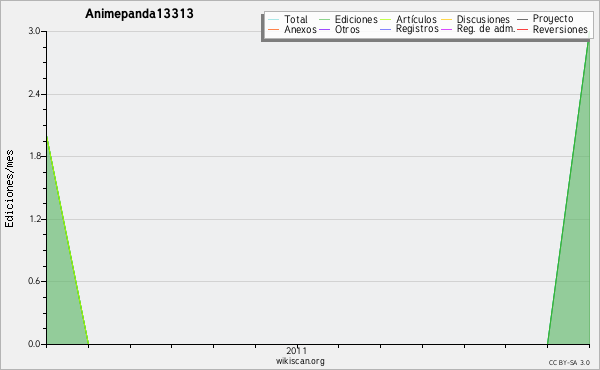Click the Ediciones legend entry
The image size is (600, 370).
point(356,19)
